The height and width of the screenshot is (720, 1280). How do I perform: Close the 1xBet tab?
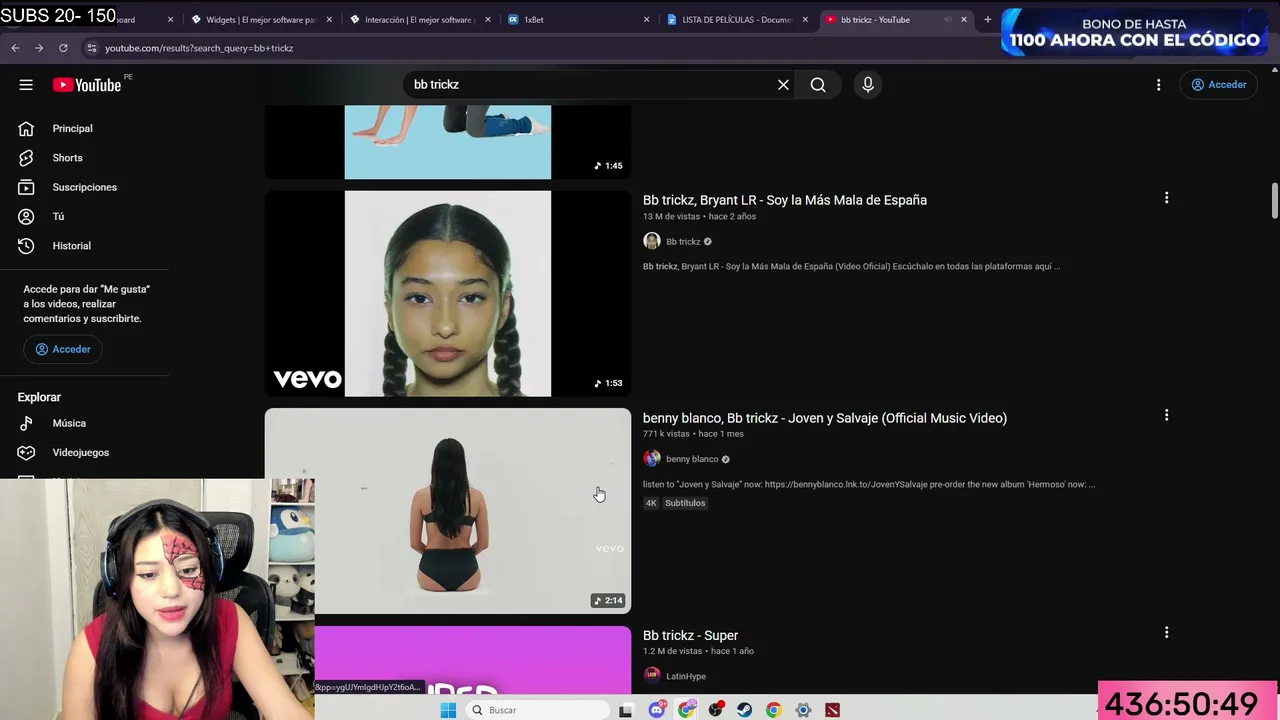646,19
